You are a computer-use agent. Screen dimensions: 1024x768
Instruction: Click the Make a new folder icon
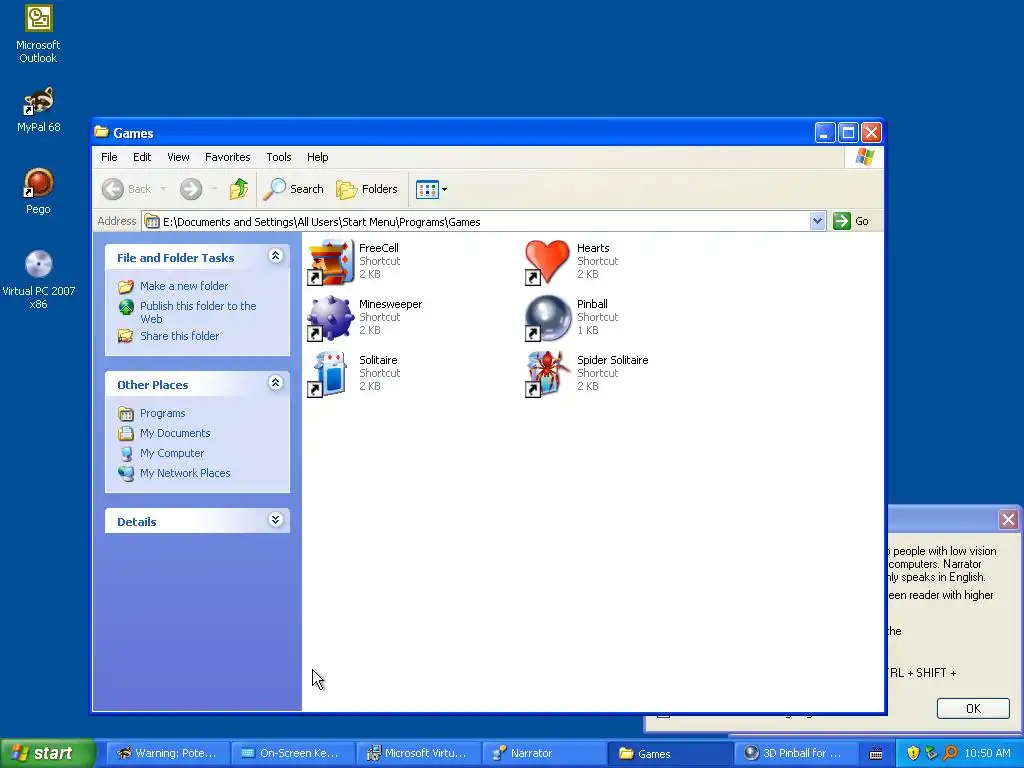tap(126, 287)
